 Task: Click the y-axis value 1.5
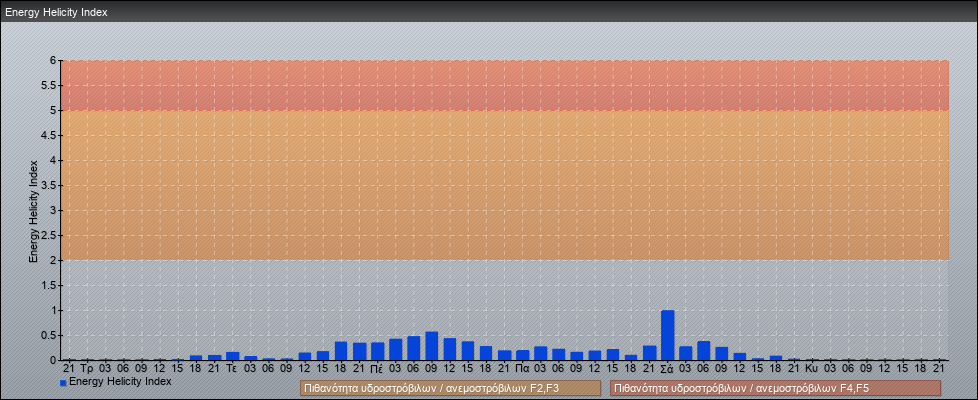[50, 285]
